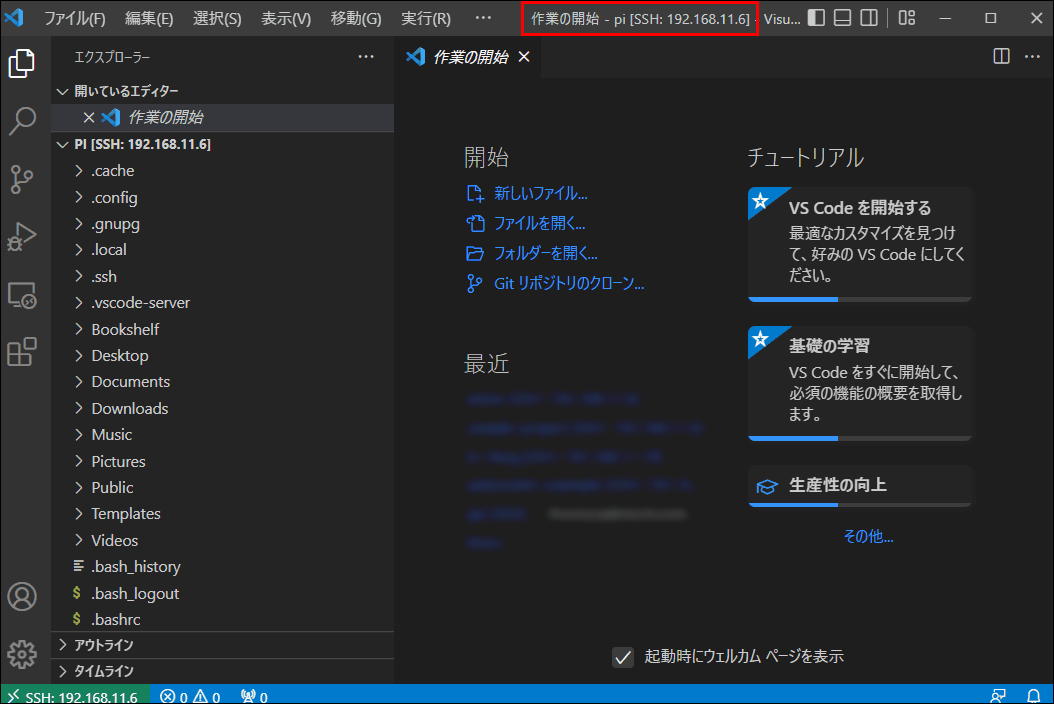The image size is (1054, 704).
Task: Expand the Desktop folder
Action: pyautogui.click(x=222, y=356)
